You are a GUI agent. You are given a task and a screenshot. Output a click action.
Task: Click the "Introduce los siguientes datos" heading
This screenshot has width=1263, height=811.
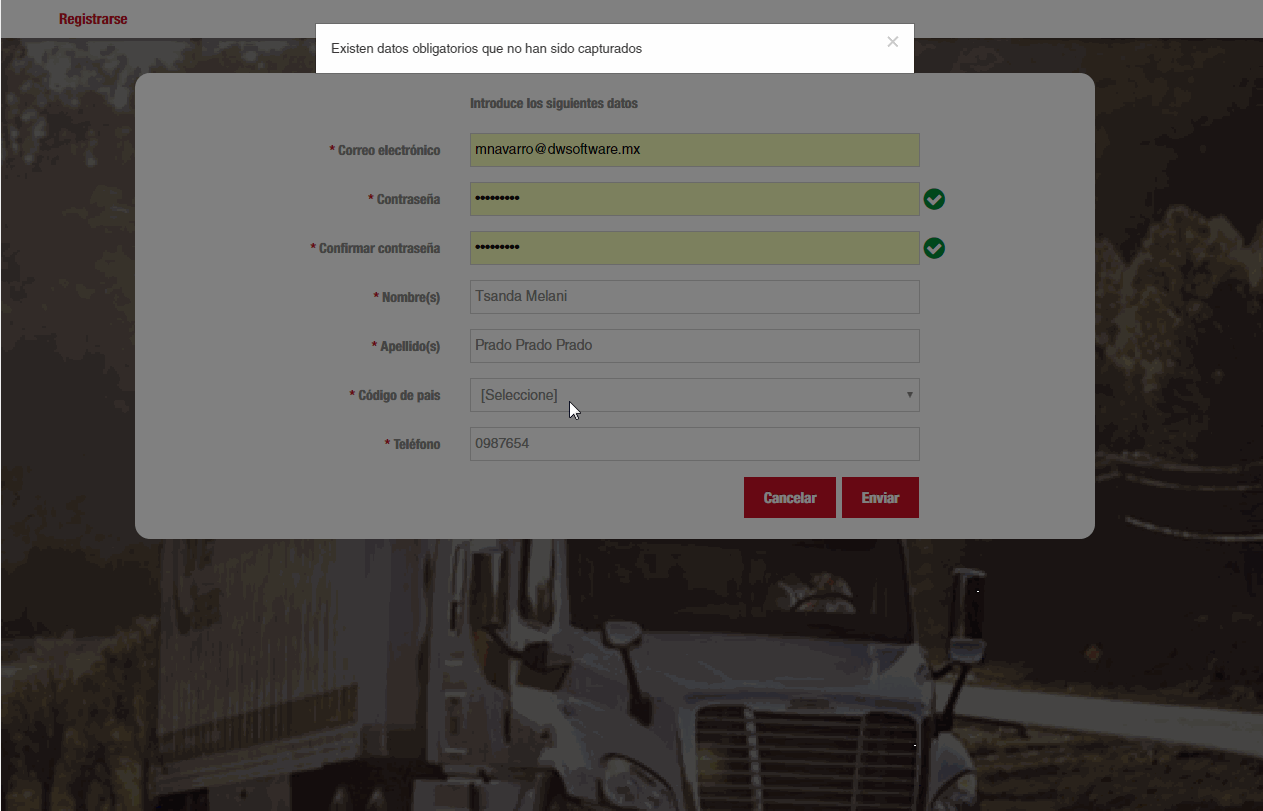[553, 103]
